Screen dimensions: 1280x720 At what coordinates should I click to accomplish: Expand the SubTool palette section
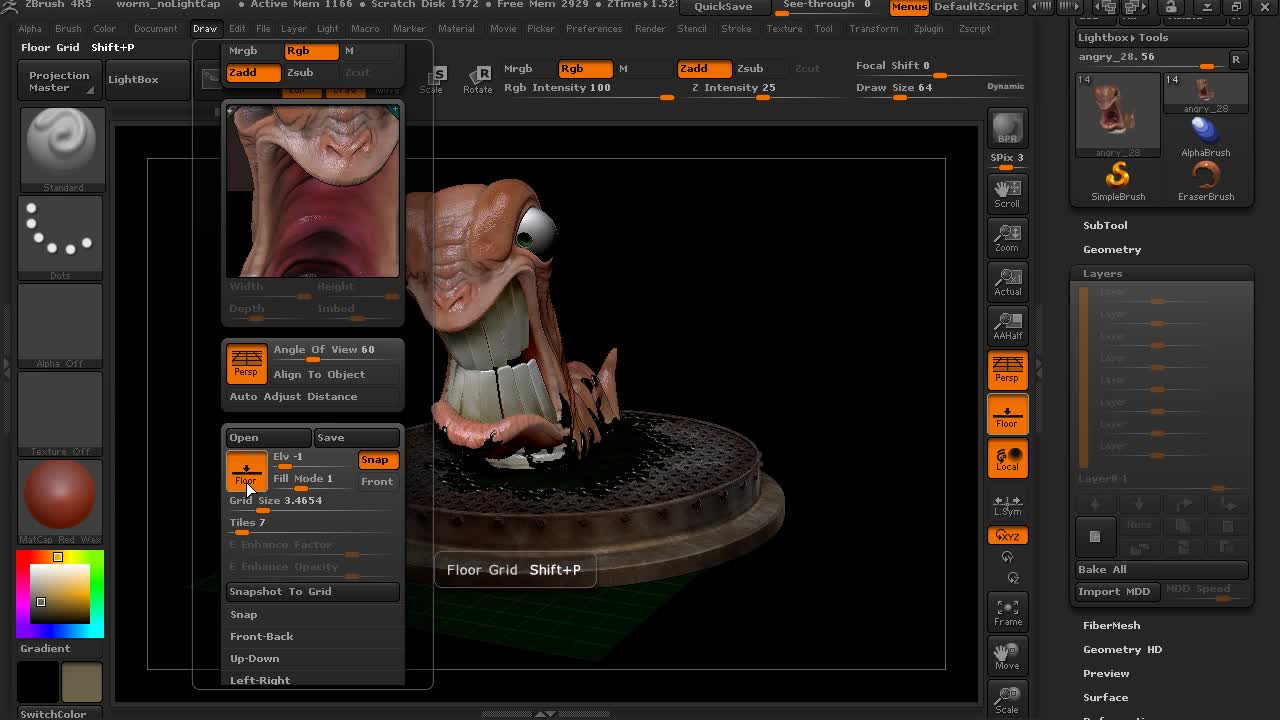(x=1105, y=225)
